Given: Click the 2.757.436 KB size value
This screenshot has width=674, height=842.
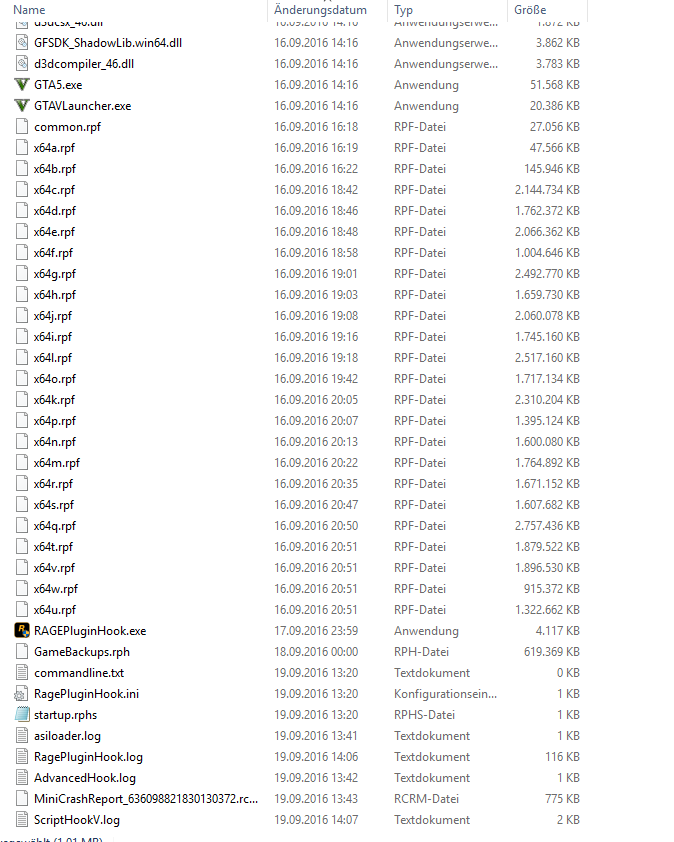Looking at the screenshot, I should click(x=547, y=526).
